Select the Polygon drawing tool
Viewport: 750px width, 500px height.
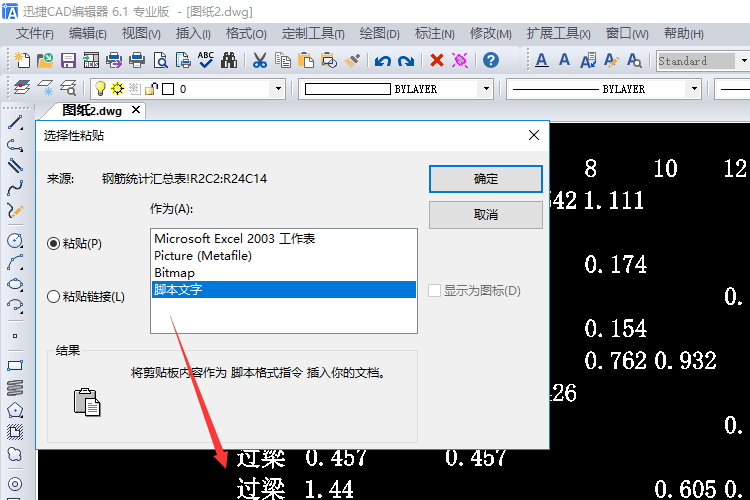click(x=15, y=410)
